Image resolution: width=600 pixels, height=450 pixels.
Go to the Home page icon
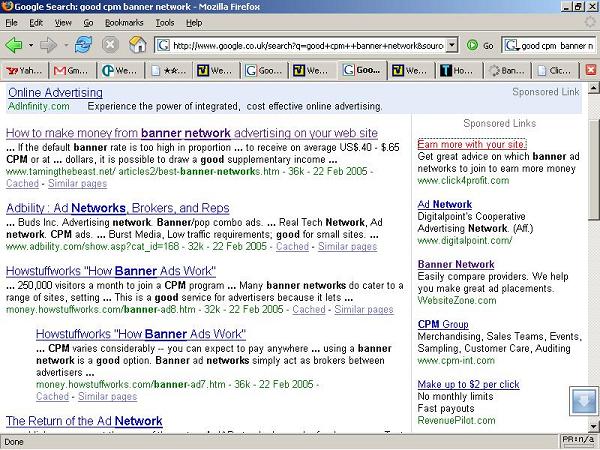click(x=137, y=45)
